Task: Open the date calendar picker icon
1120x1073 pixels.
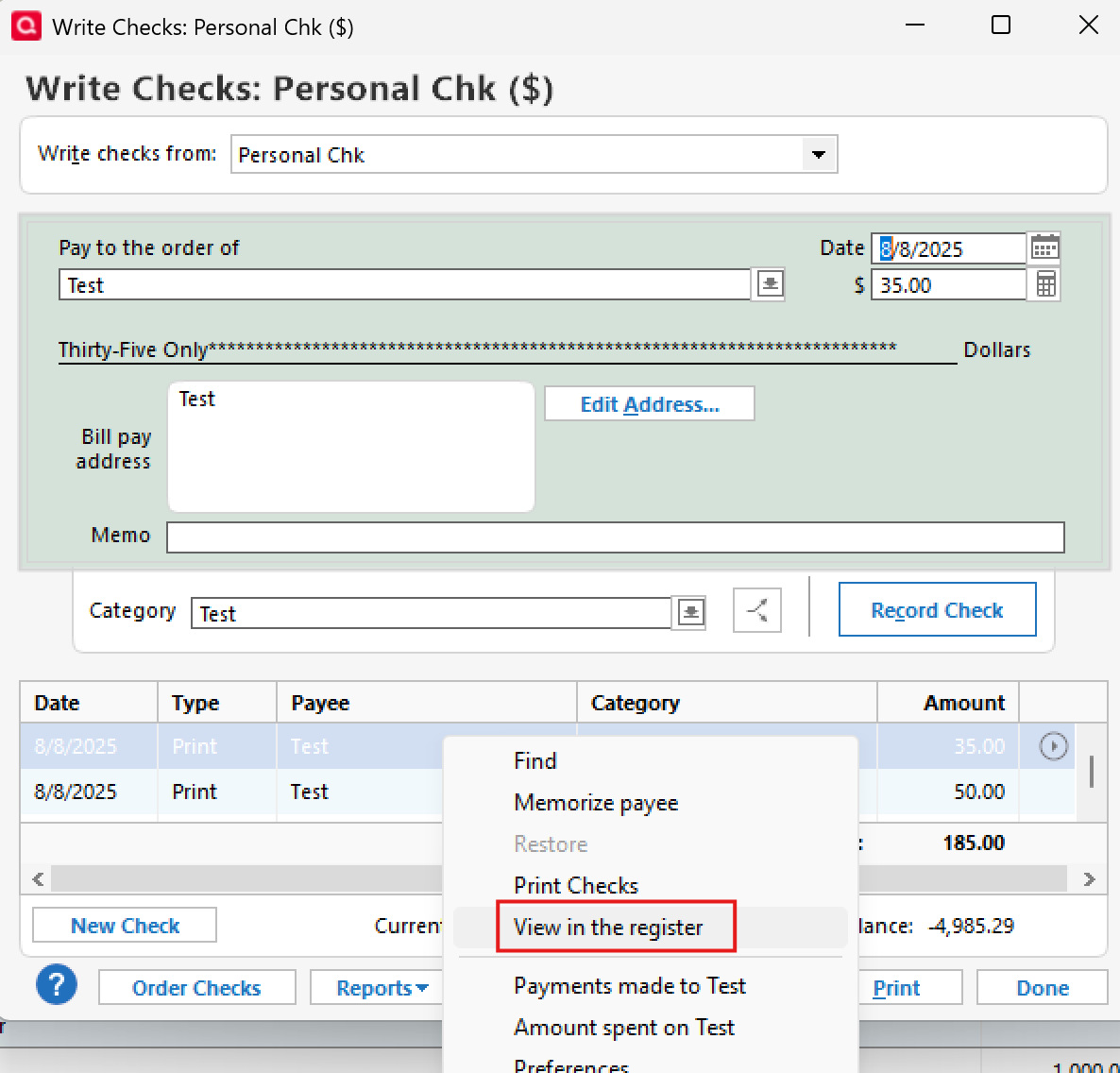Action: click(1044, 247)
